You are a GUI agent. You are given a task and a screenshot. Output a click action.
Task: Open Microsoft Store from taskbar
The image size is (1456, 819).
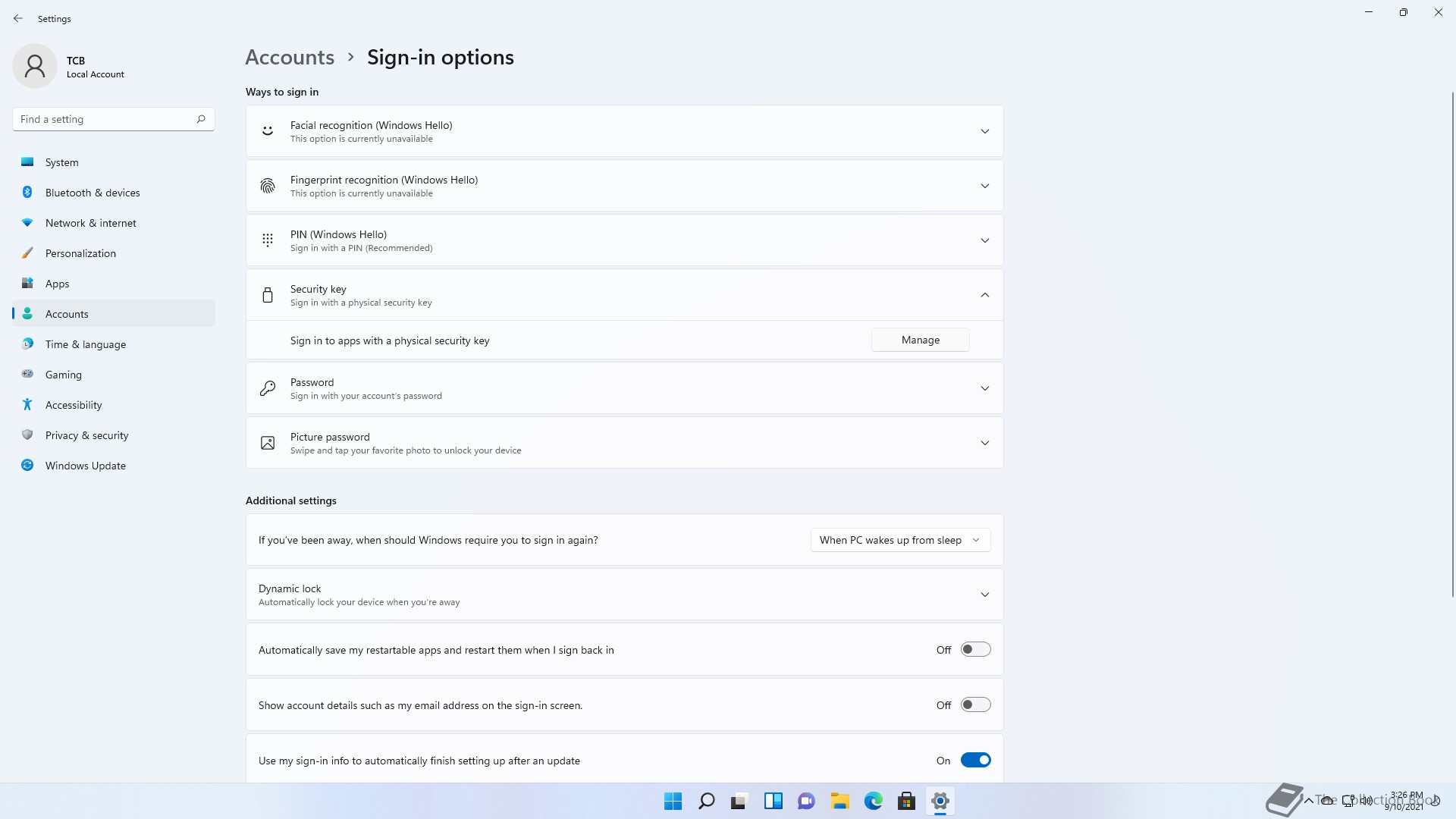(906, 801)
